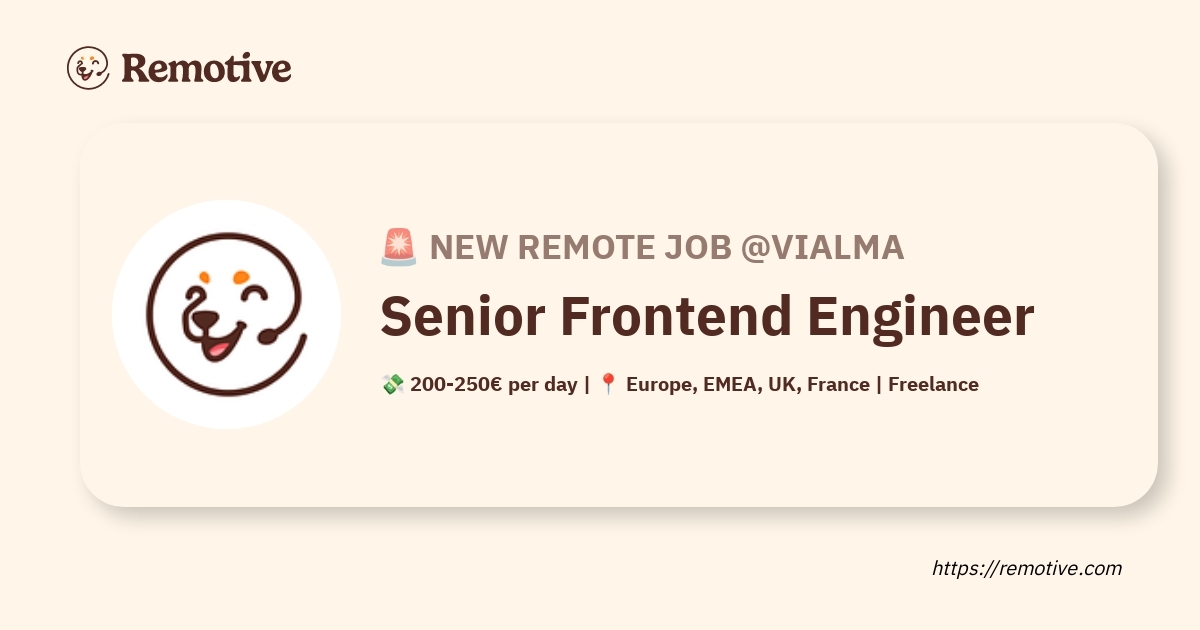Click the red siren emoji icon
The width and height of the screenshot is (1200, 630).
pyautogui.click(x=398, y=247)
